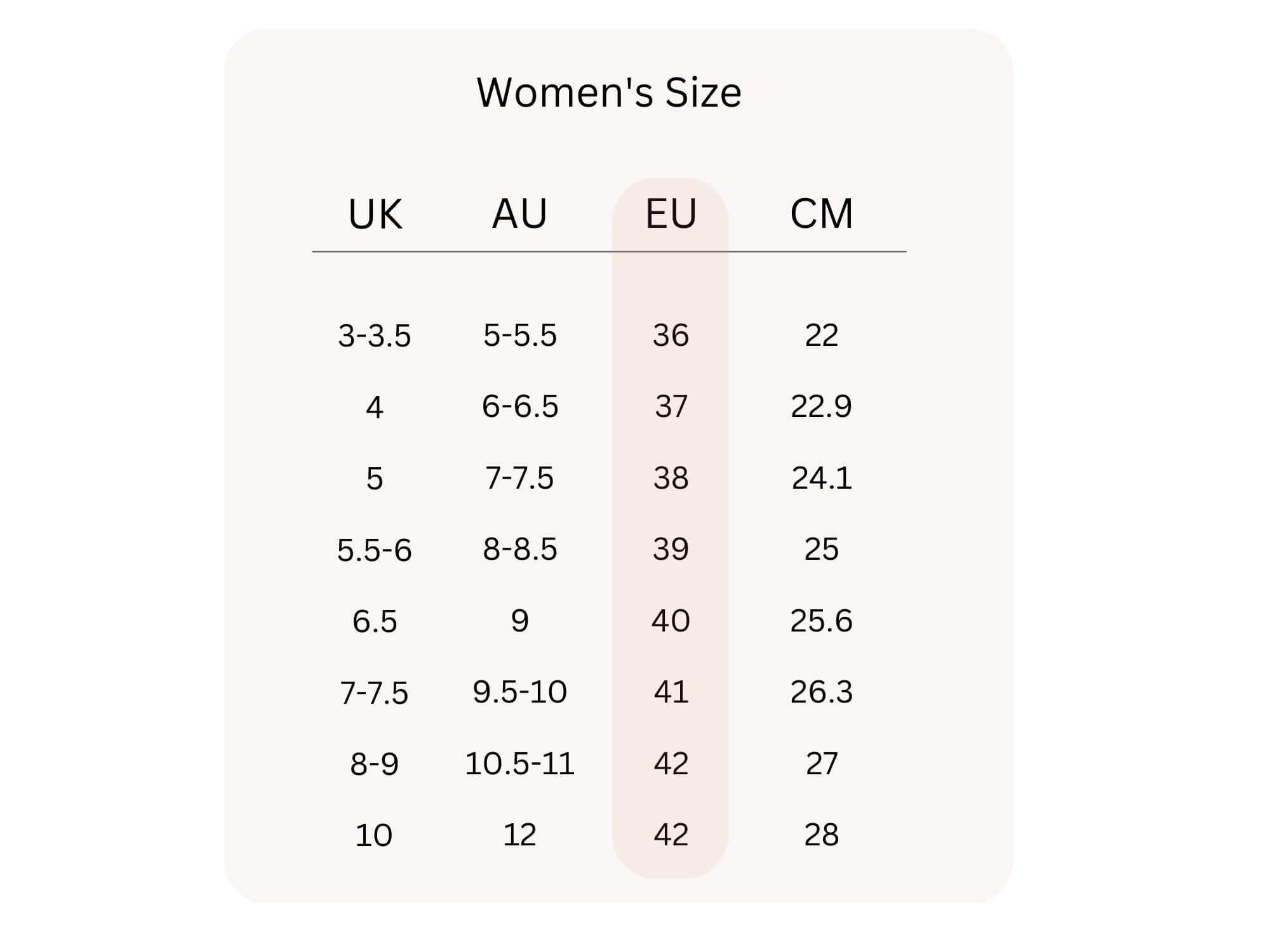The height and width of the screenshot is (952, 1270).
Task: Click EU size 41
Action: [671, 692]
